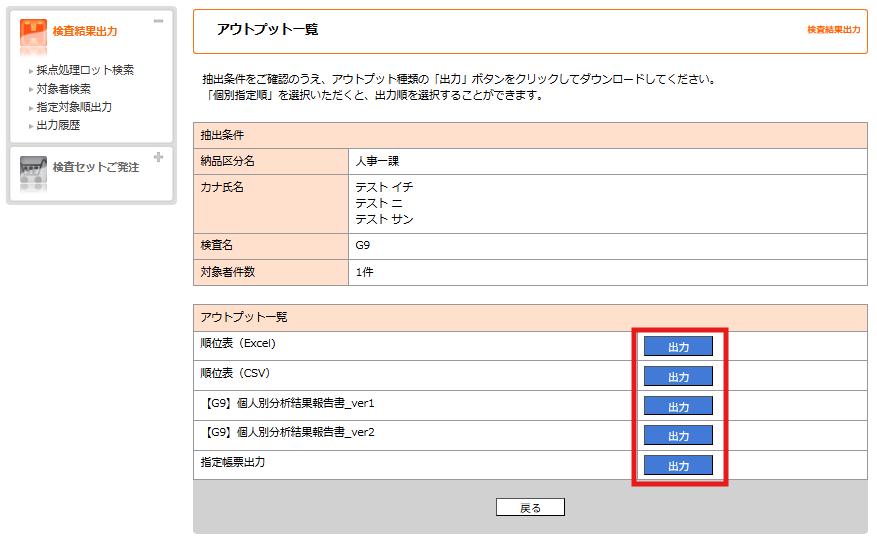Viewport: 877px width, 544px height.
Task: Expand 検査セットご発注 section with plus icon
Action: [158, 157]
